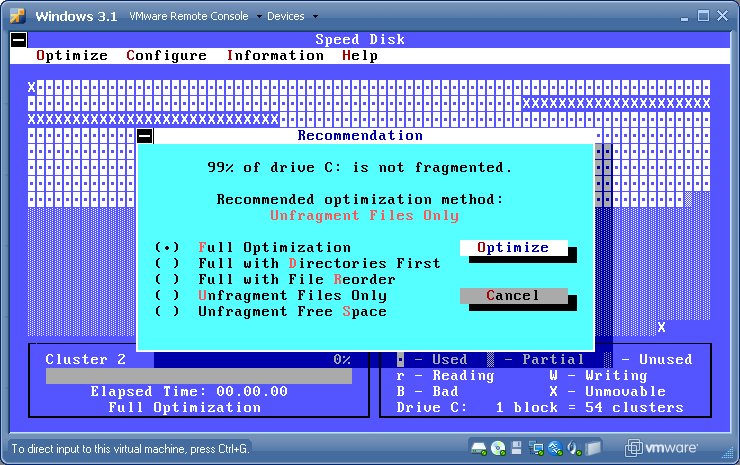Click the floppy drive status icon
The height and width of the screenshot is (465, 740).
(516, 447)
